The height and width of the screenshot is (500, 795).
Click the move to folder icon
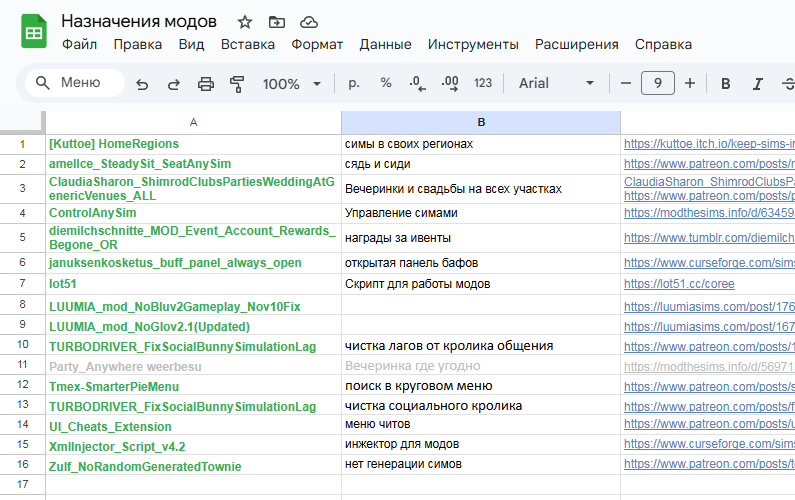tap(277, 22)
